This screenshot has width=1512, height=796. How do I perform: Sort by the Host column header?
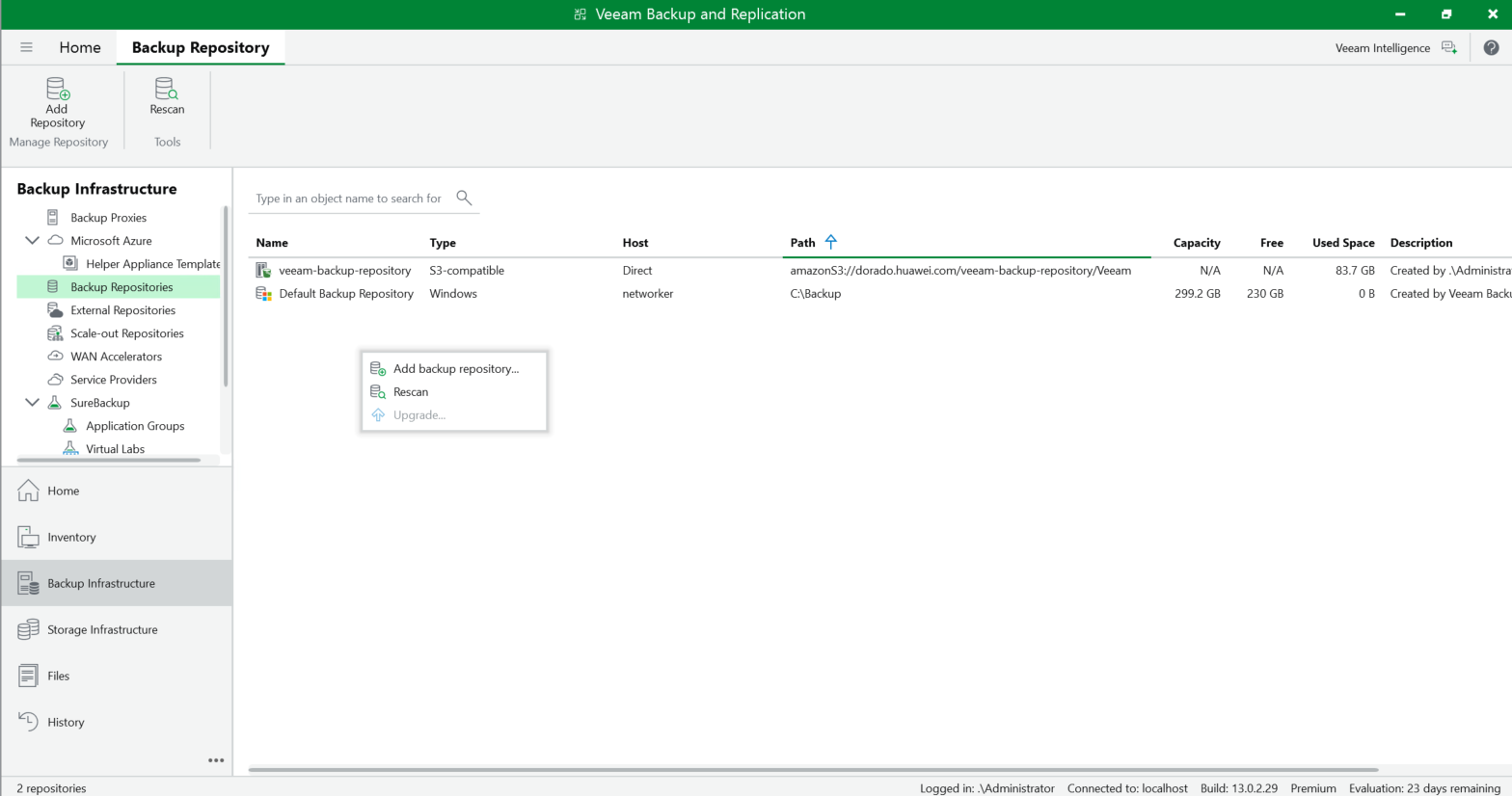(x=635, y=243)
